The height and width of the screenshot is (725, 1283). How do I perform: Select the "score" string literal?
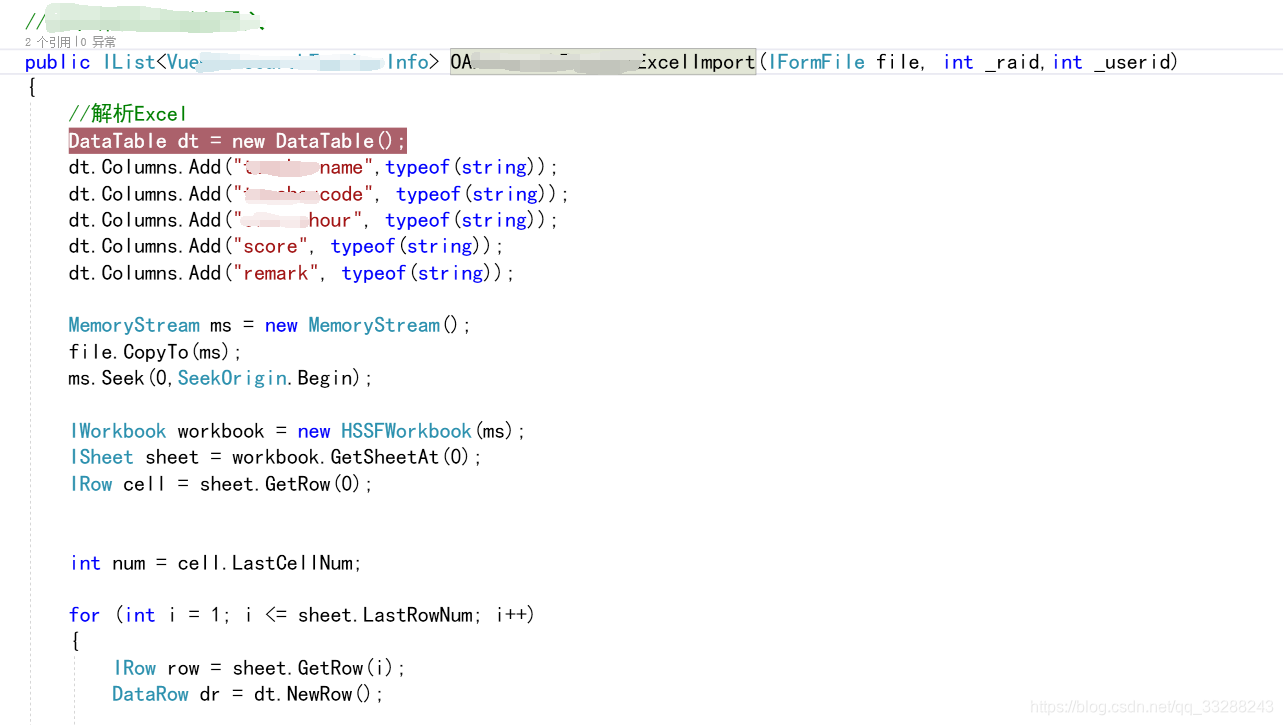[x=270, y=246]
